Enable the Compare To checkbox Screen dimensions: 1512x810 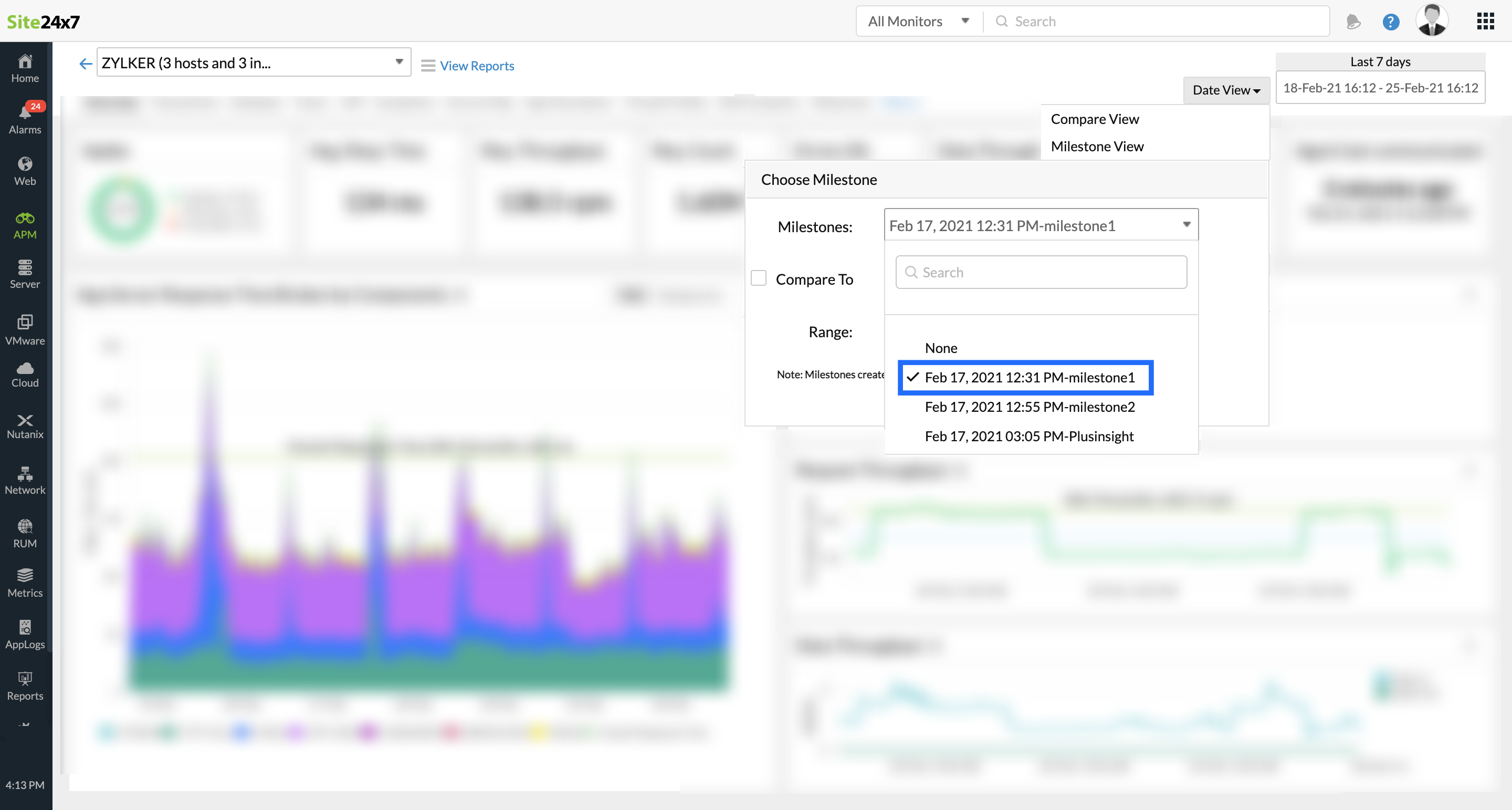[758, 278]
